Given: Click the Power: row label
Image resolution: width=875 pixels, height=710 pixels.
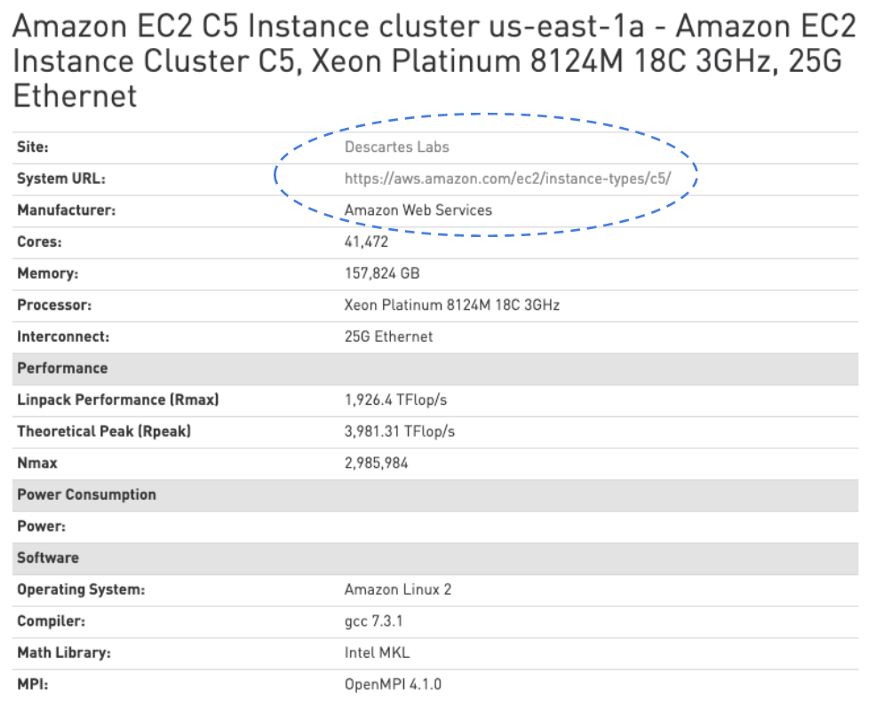Looking at the screenshot, I should coord(41,526).
